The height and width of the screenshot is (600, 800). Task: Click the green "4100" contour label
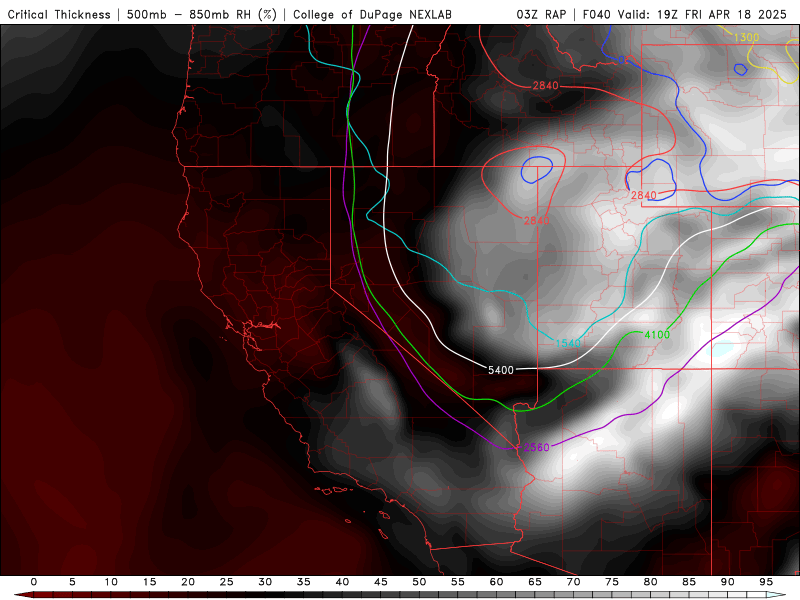click(x=657, y=335)
